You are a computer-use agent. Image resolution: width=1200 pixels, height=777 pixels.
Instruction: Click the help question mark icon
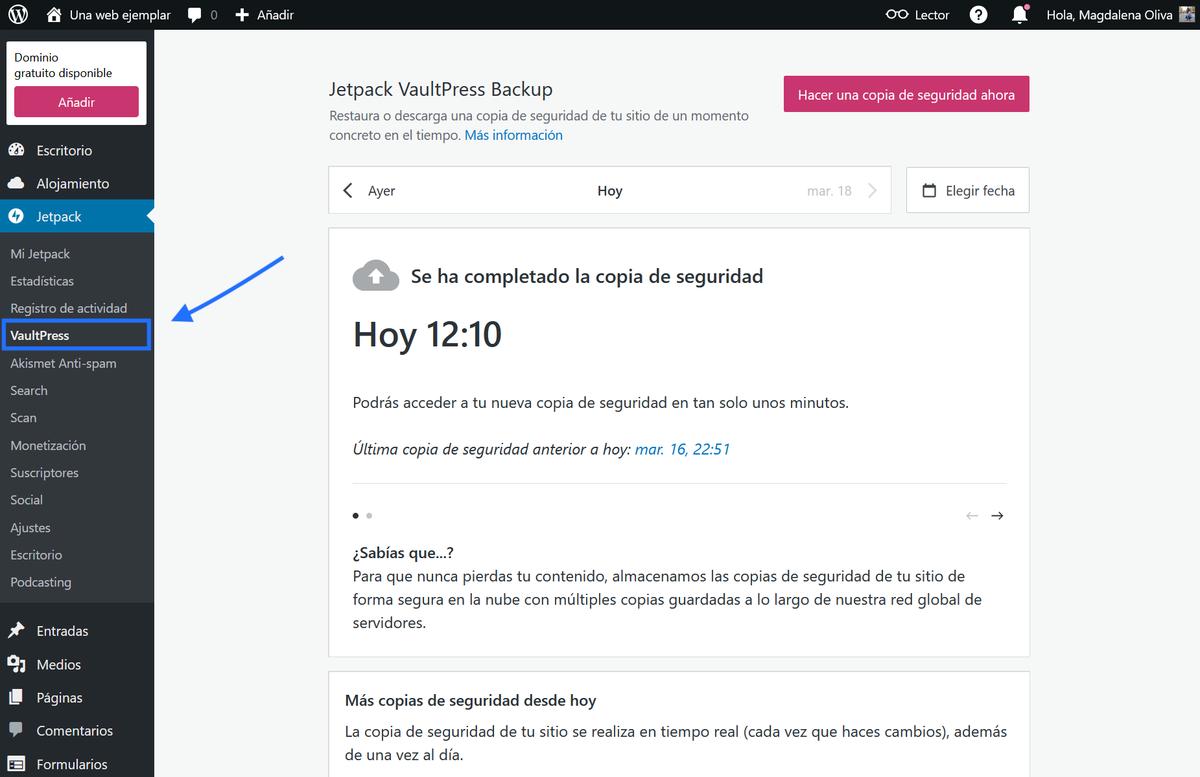coord(978,14)
